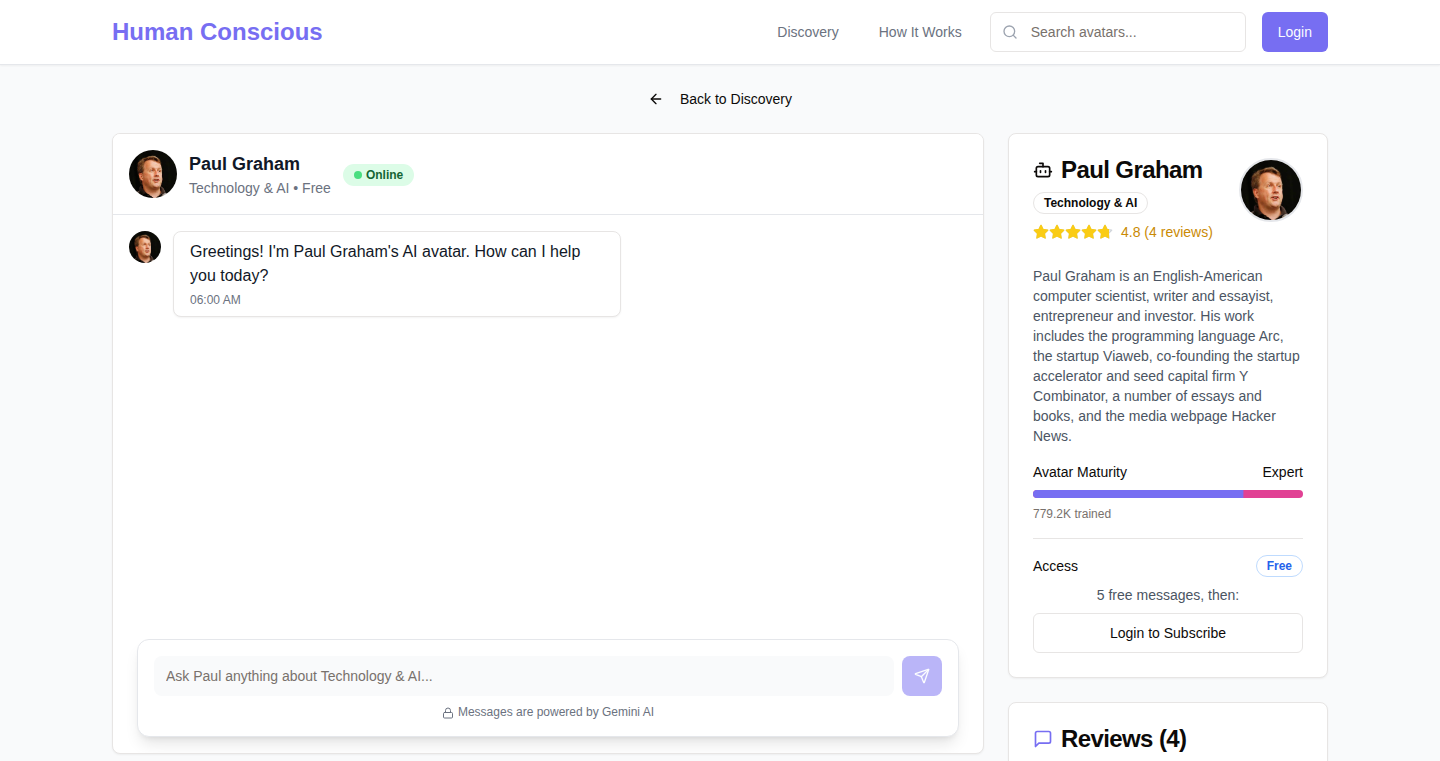The width and height of the screenshot is (1440, 761).
Task: Click the Expert maturity label
Action: 1282,472
